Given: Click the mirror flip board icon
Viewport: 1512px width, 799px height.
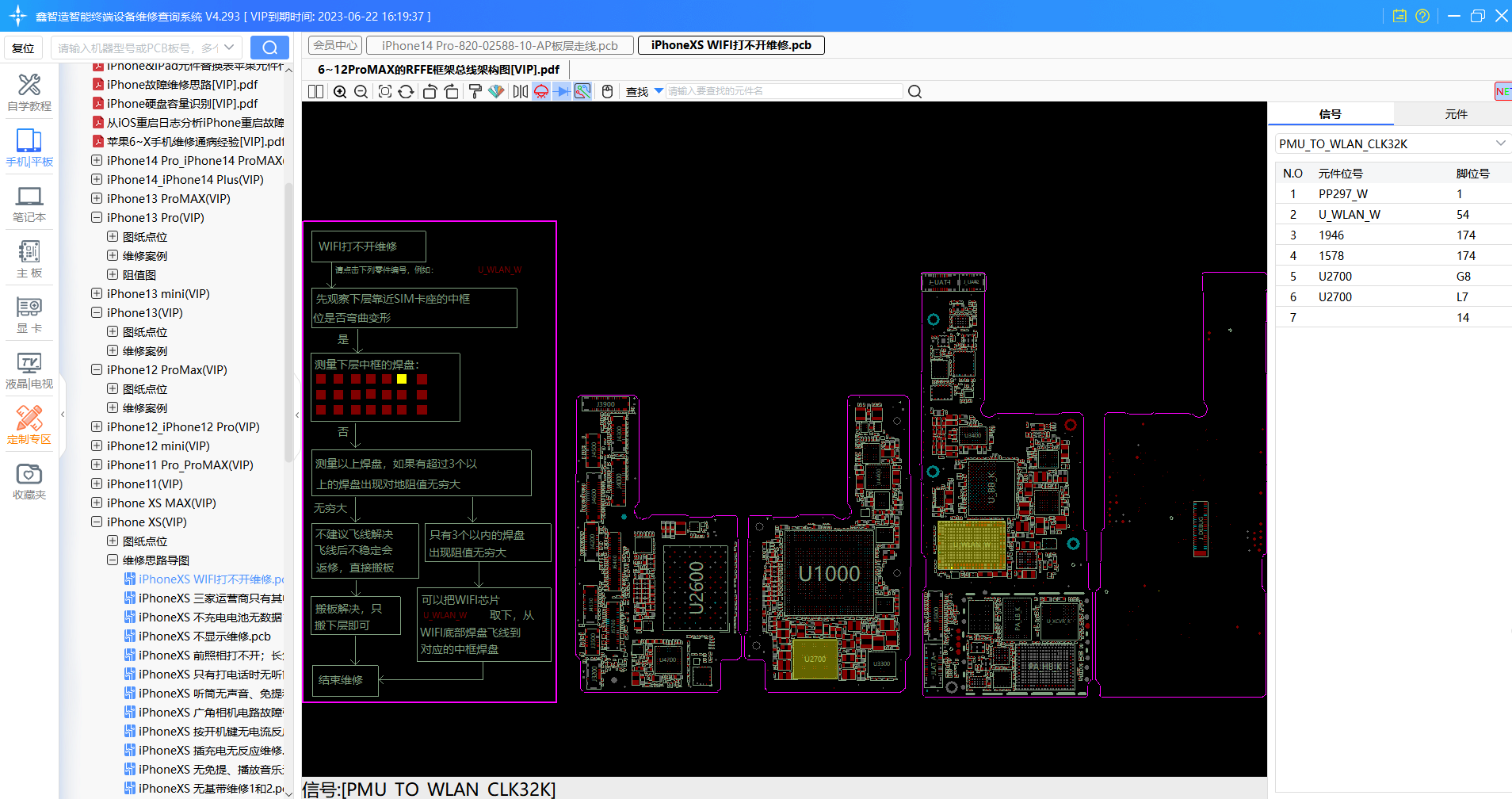Looking at the screenshot, I should click(x=520, y=91).
